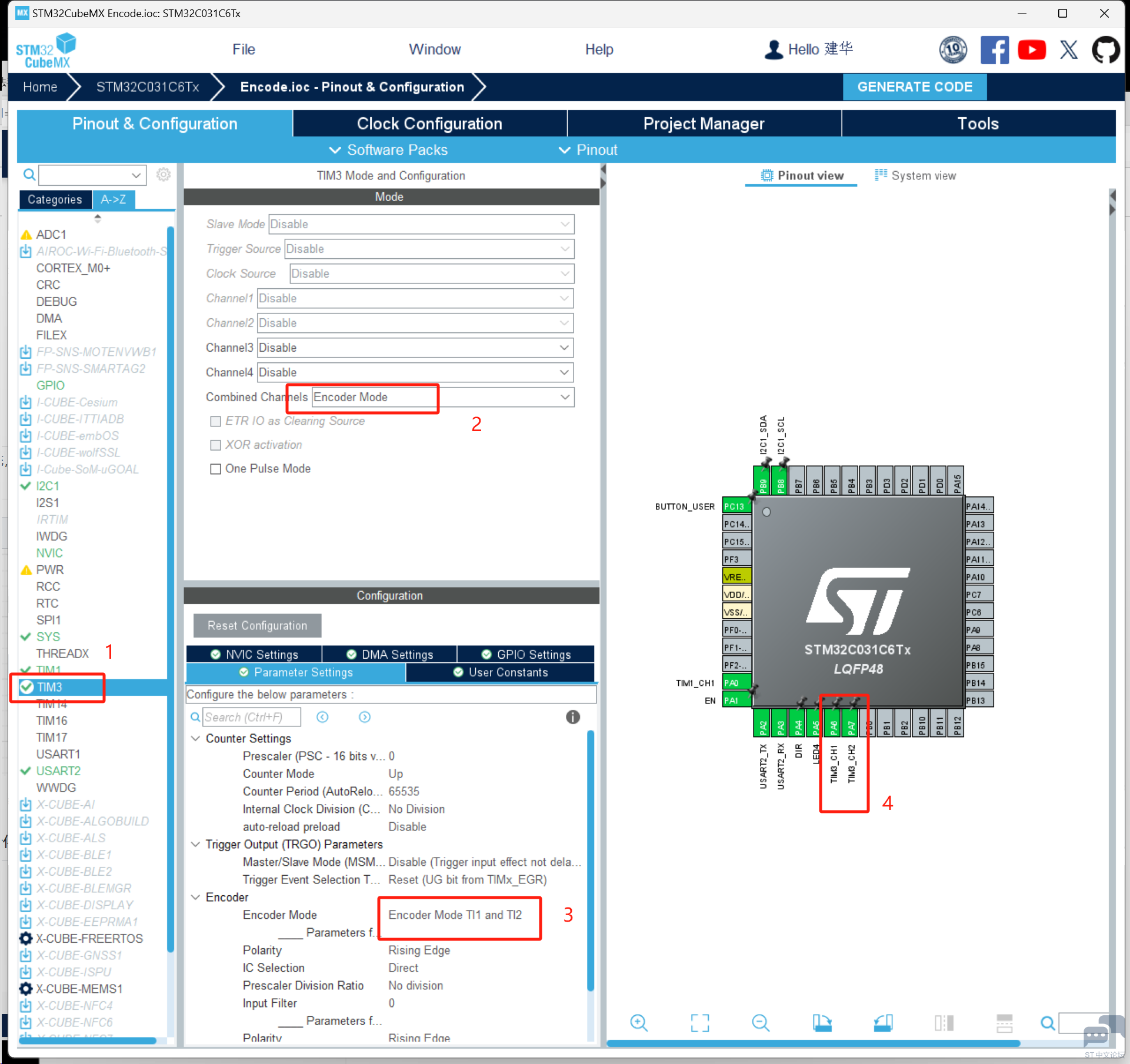Open the GPIO Settings tab
This screenshot has width=1130, height=1064.
(x=526, y=655)
